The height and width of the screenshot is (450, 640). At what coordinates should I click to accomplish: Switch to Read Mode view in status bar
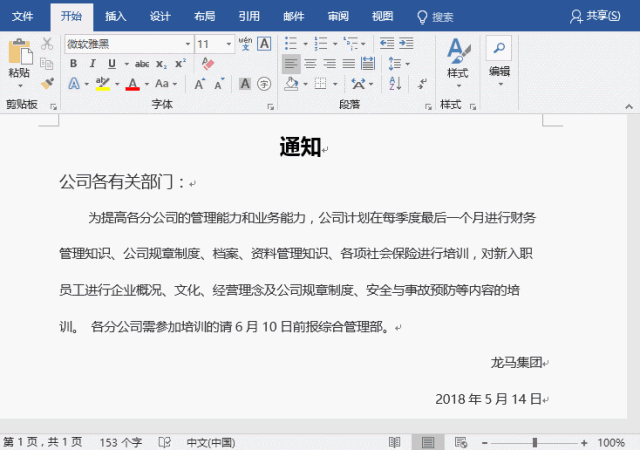click(395, 442)
